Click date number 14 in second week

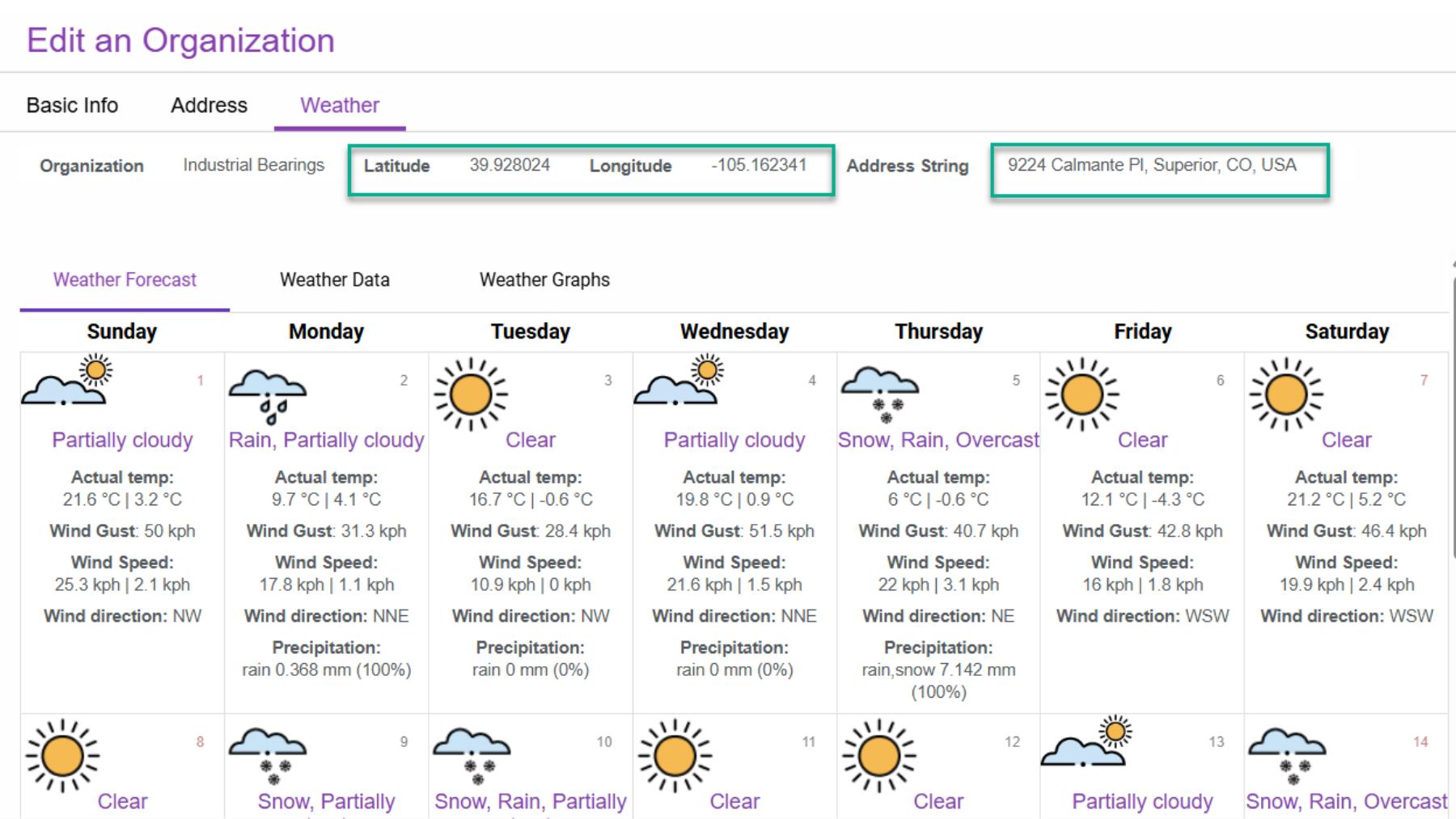click(x=1420, y=741)
